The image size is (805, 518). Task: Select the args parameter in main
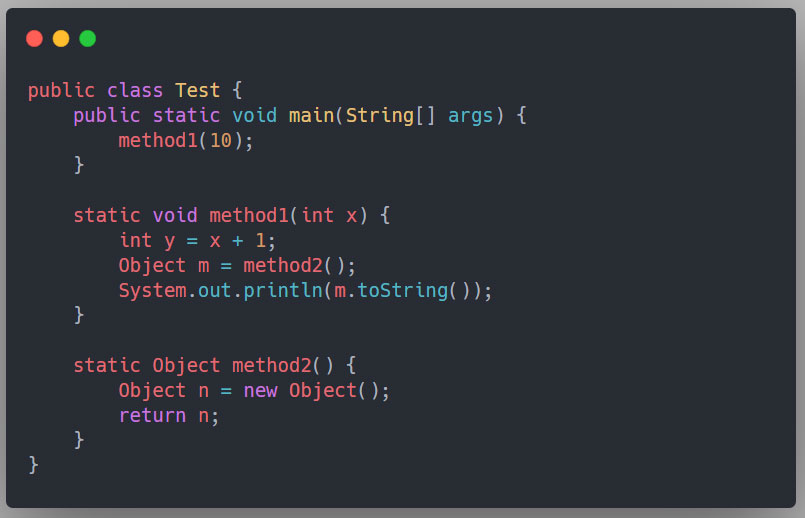coord(471,115)
